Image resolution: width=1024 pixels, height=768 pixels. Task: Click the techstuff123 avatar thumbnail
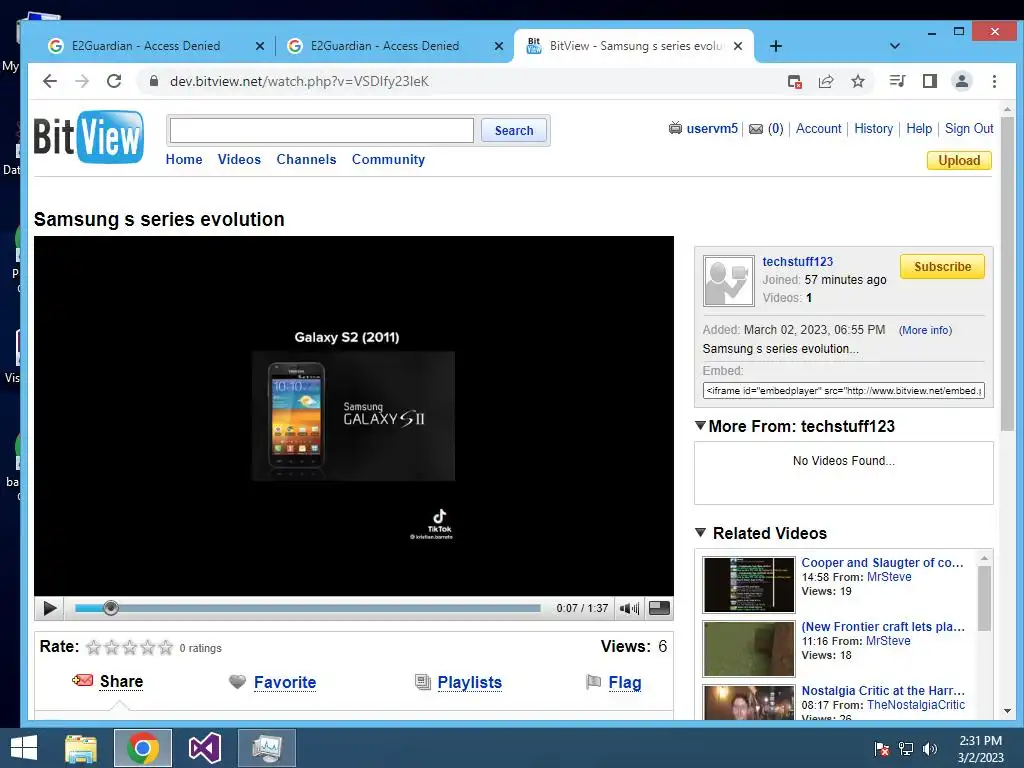(x=729, y=280)
